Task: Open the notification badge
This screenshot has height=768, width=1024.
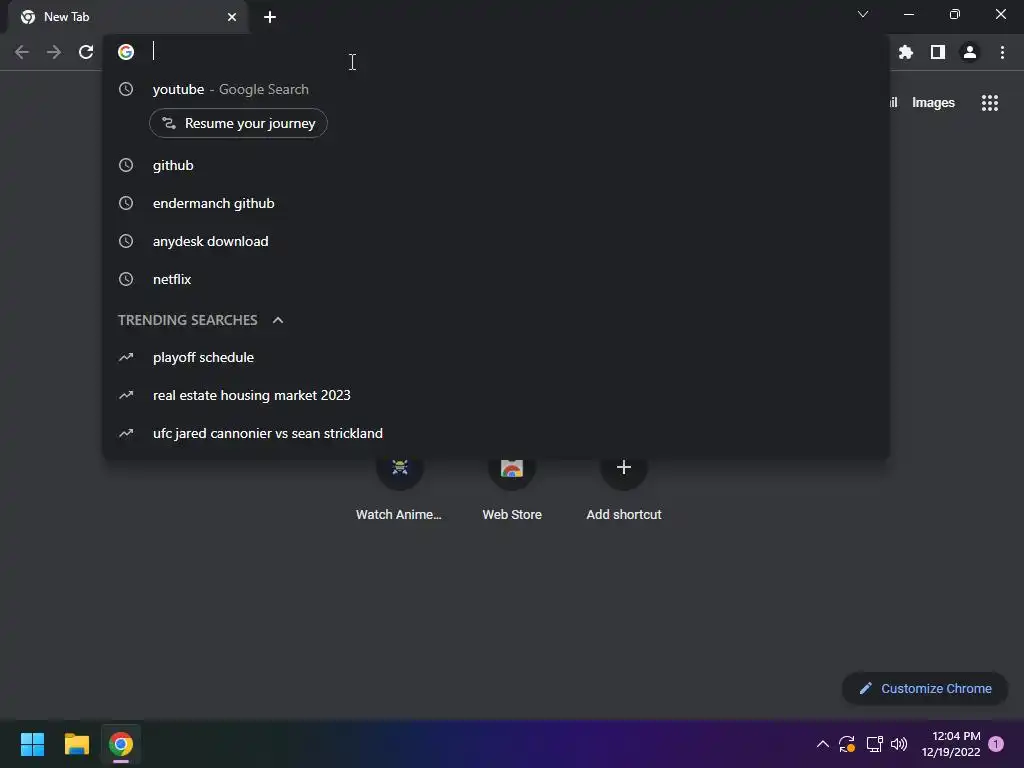Action: click(996, 744)
